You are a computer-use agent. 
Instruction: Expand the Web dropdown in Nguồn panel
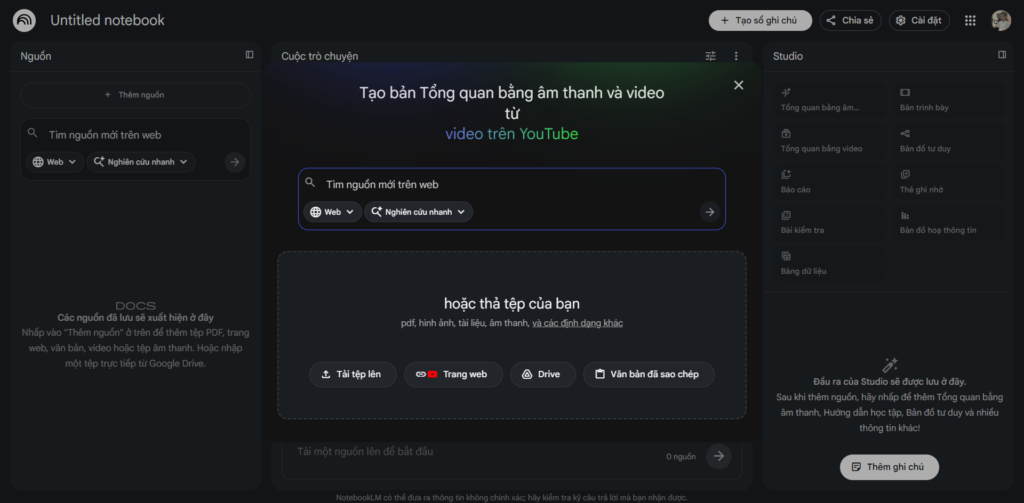56,162
